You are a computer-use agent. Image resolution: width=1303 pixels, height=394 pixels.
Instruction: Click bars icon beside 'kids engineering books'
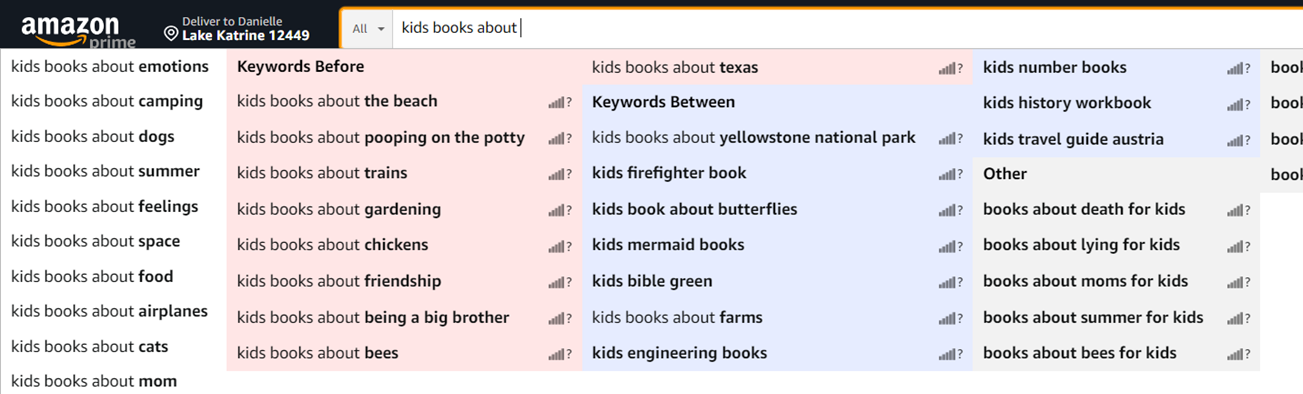point(947,354)
